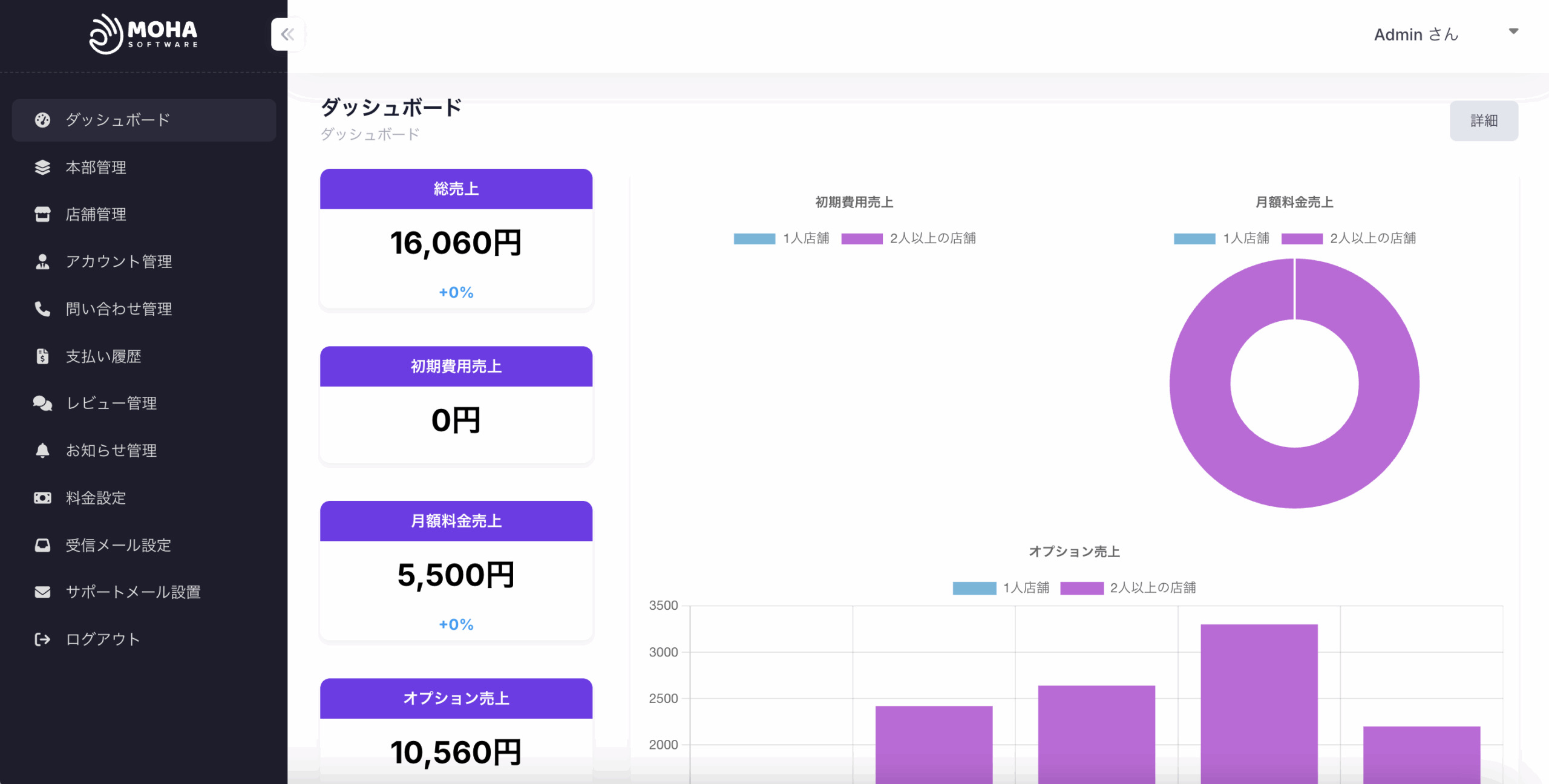Image resolution: width=1549 pixels, height=784 pixels.
Task: Click the オプション売上 chart title
Action: tap(1074, 552)
